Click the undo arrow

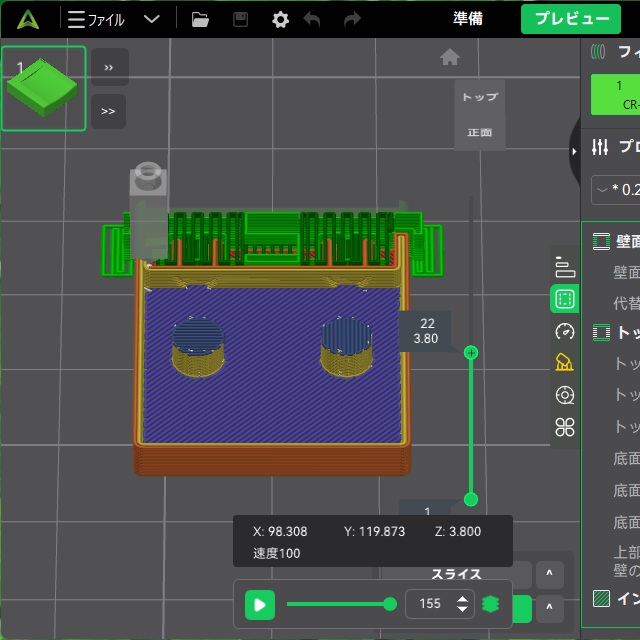312,19
